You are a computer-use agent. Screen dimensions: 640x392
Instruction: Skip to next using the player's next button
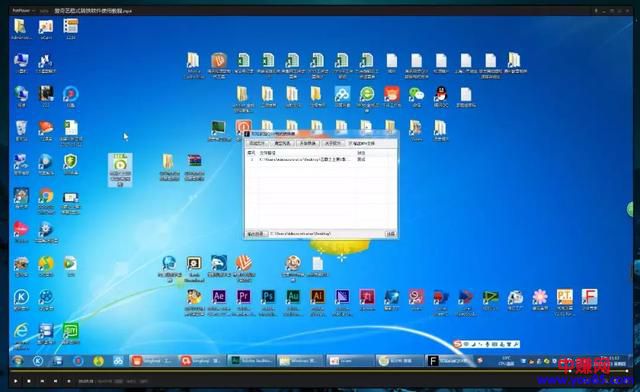point(56,381)
